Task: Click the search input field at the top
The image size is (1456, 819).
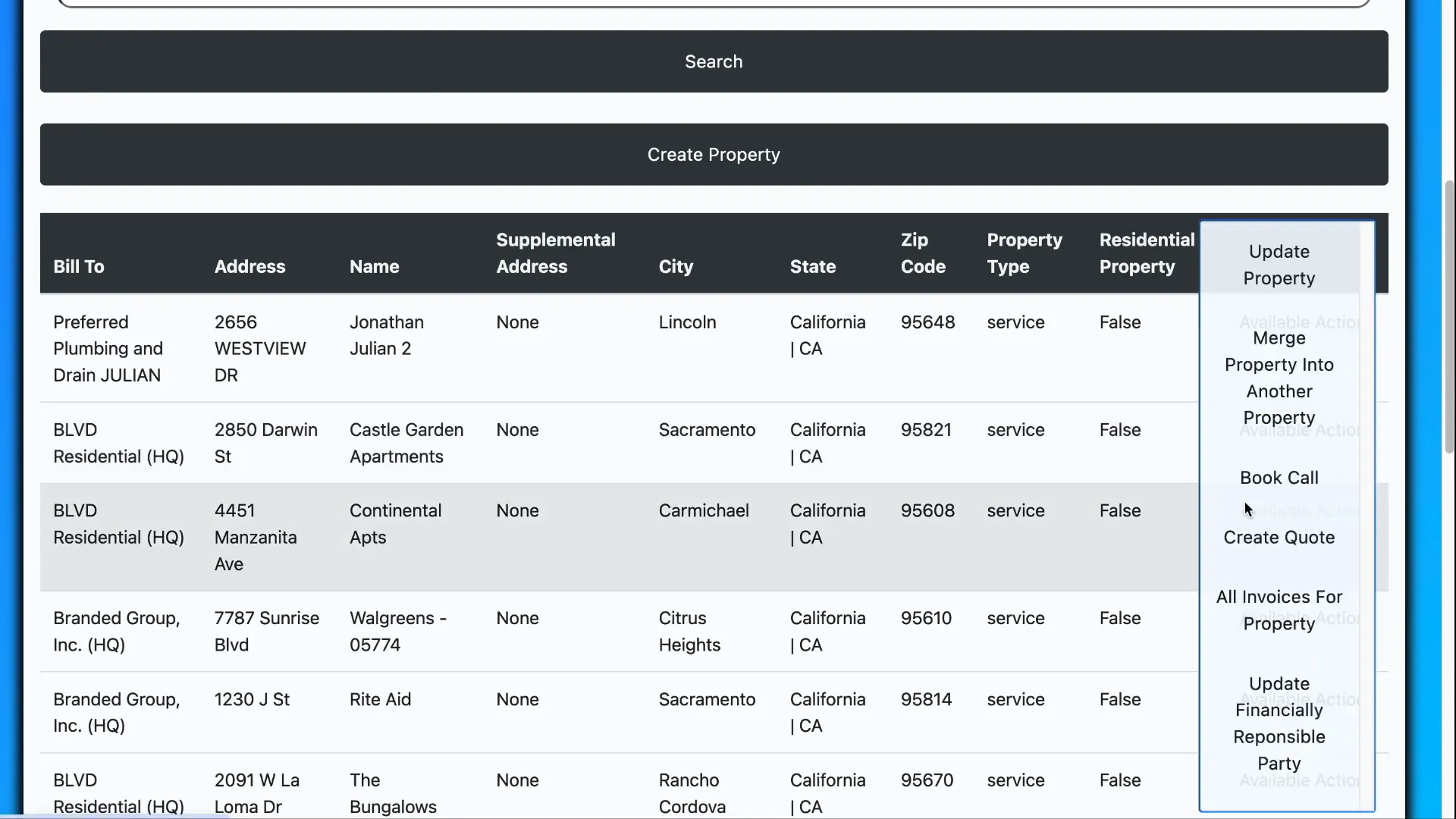Action: click(x=713, y=2)
